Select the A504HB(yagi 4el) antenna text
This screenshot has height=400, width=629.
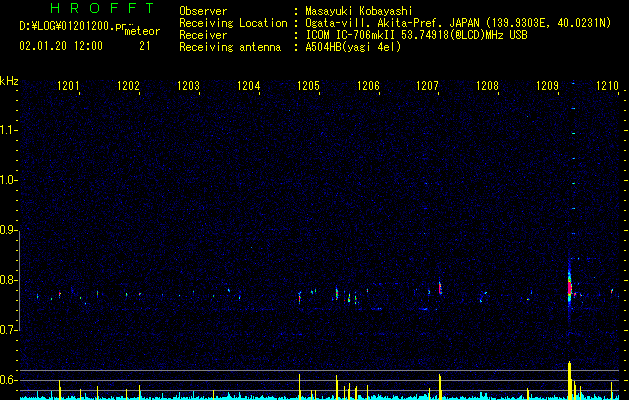click(353, 47)
